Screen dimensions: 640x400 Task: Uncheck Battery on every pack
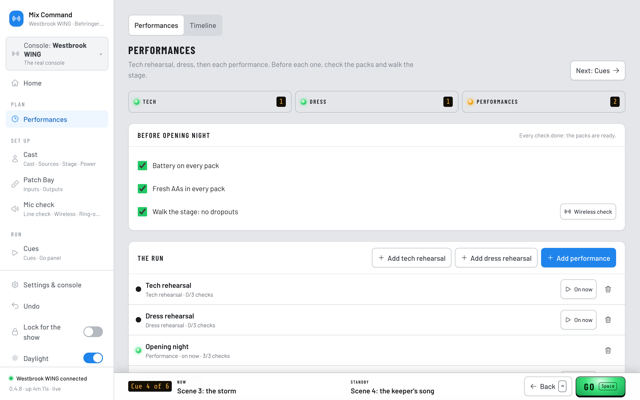142,165
